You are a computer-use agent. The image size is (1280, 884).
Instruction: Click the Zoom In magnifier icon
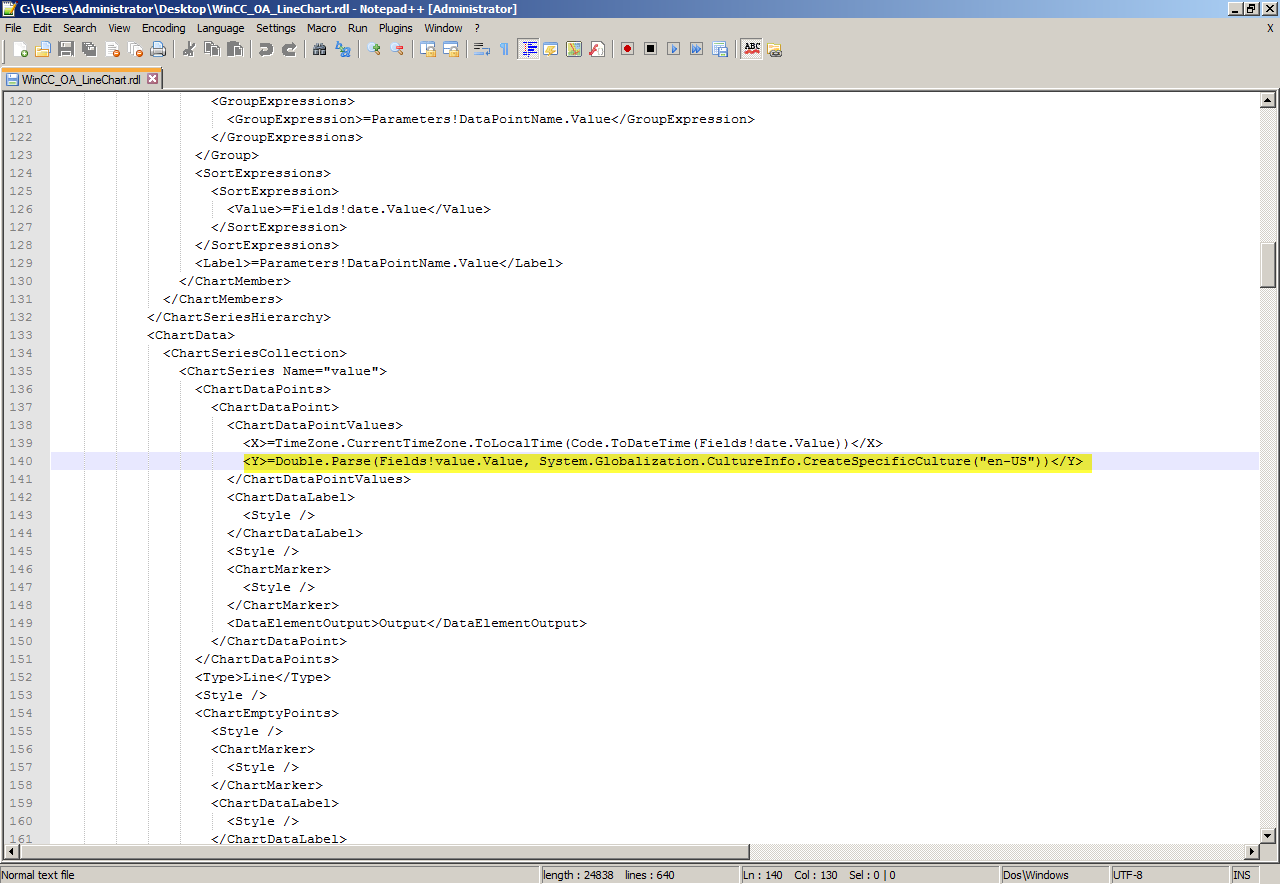(x=374, y=49)
